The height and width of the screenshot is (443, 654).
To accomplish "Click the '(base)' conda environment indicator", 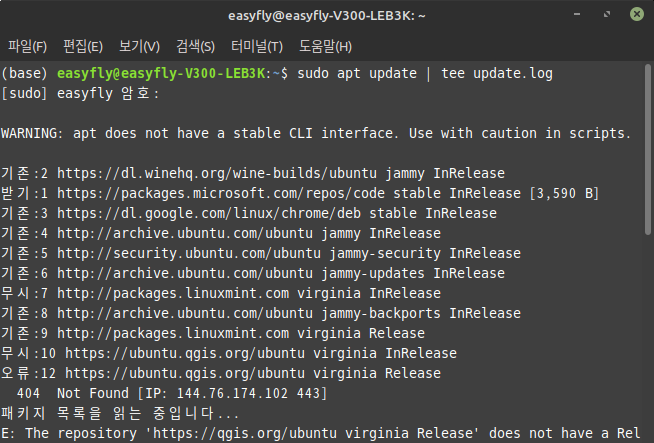I will (x=24, y=73).
